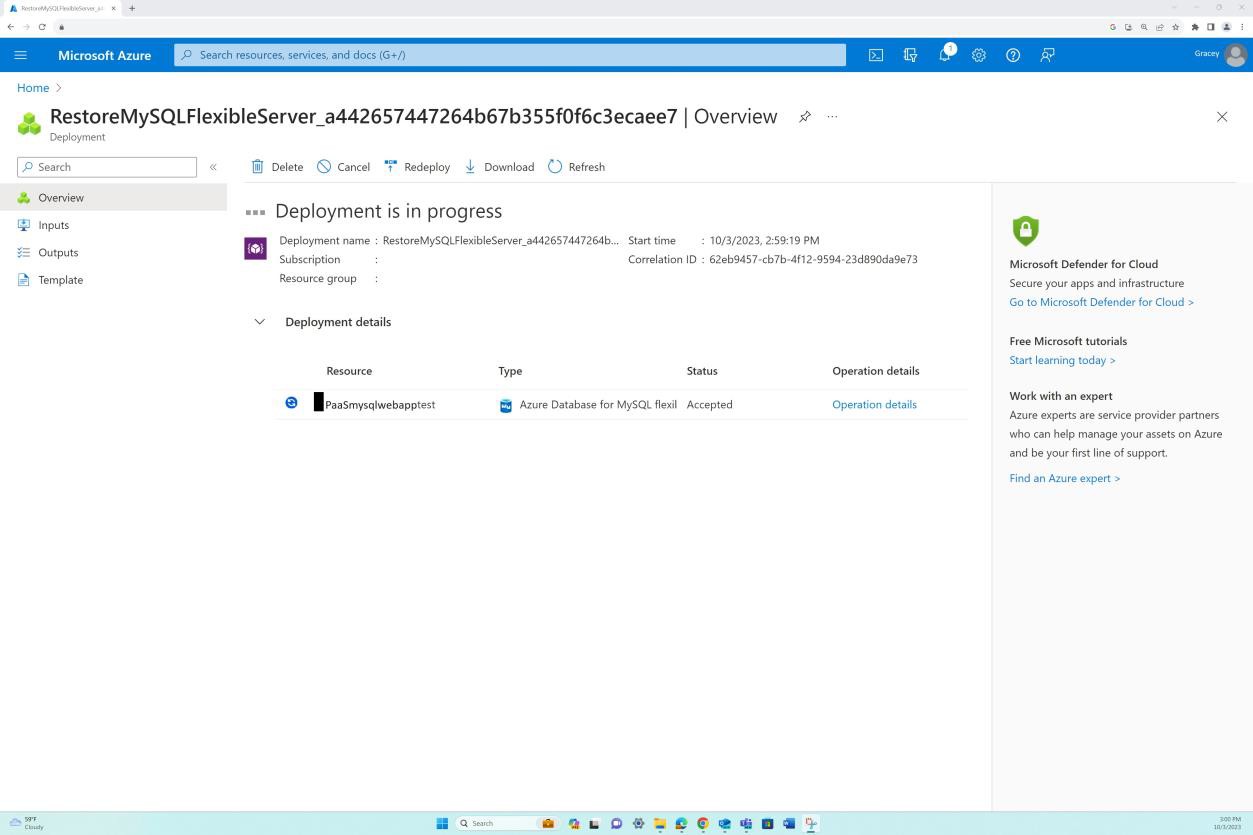Viewport: 1253px width, 835px height.
Task: Open the notifications bell
Action: click(944, 55)
